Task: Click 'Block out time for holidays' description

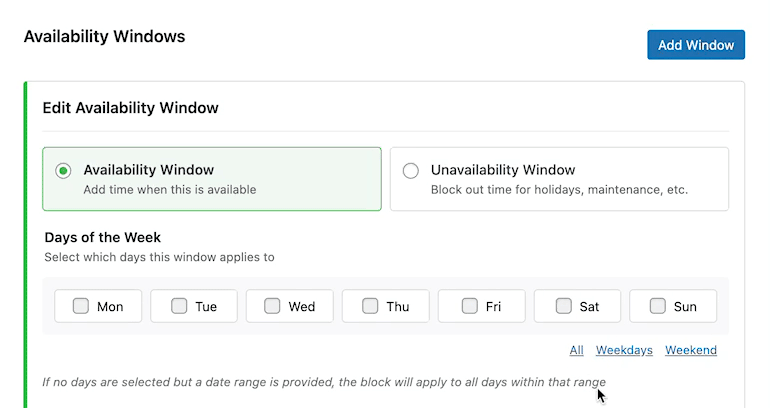Action: [x=559, y=189]
